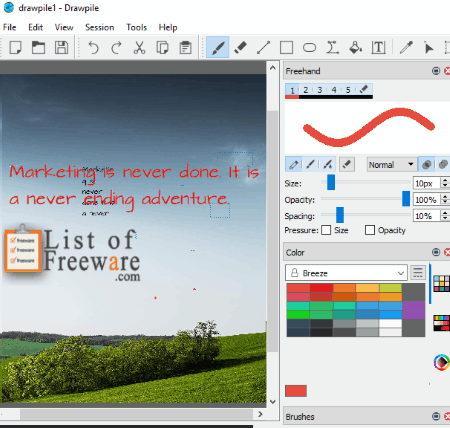450x428 pixels.
Task: Open the Tools menu
Action: coord(136,27)
